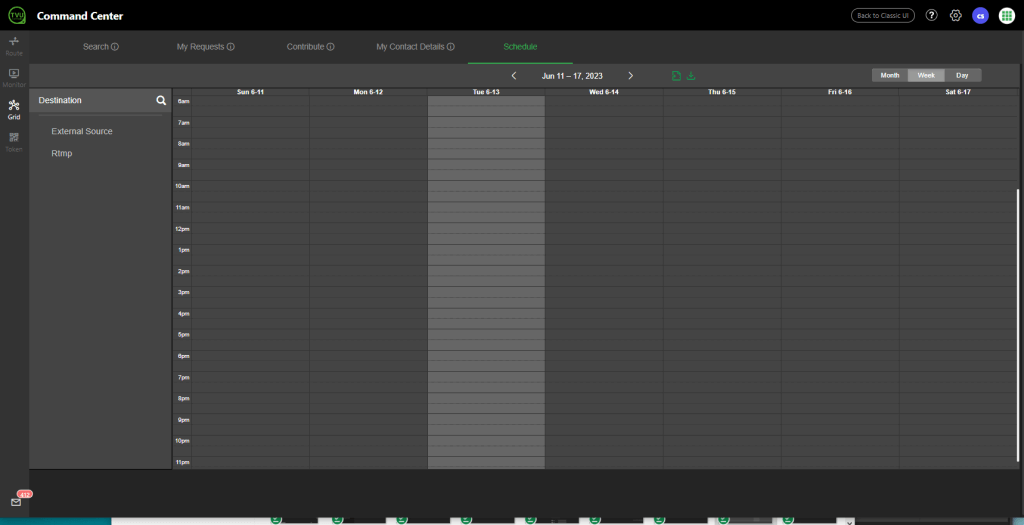The height and width of the screenshot is (525, 1024).
Task: Open the user account avatar menu
Action: click(x=981, y=15)
